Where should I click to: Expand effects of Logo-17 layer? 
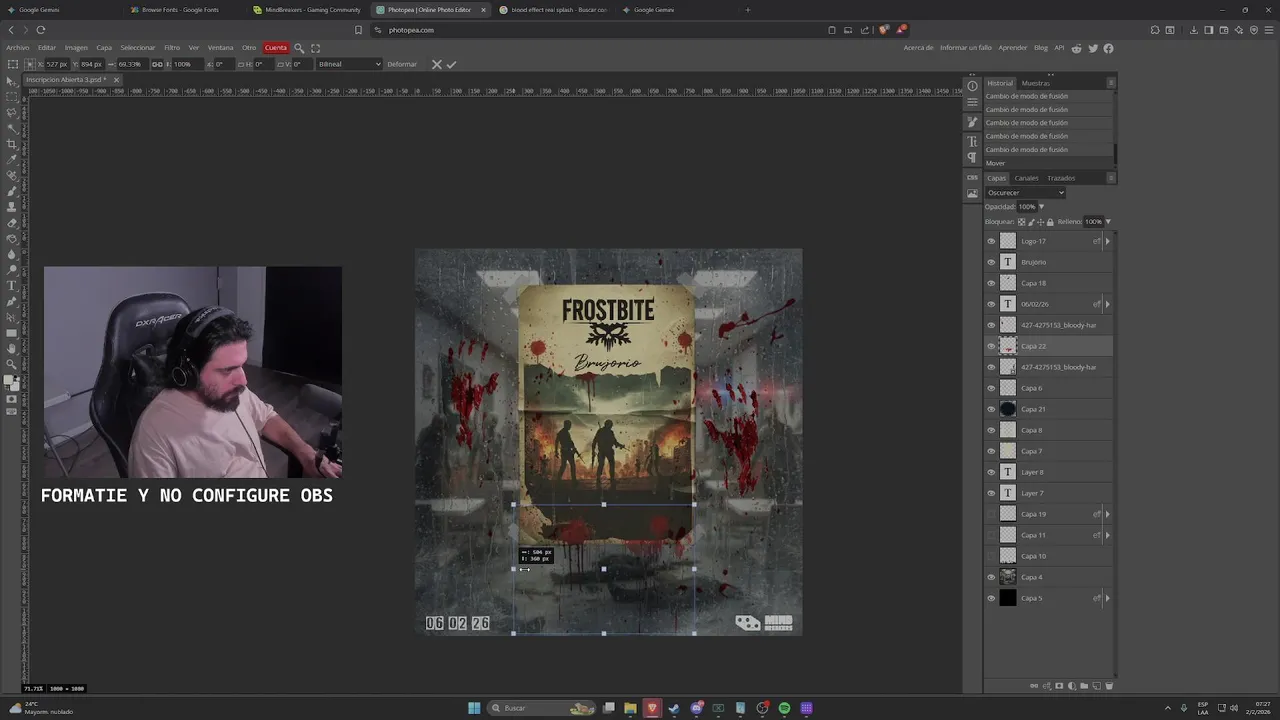(x=1107, y=241)
